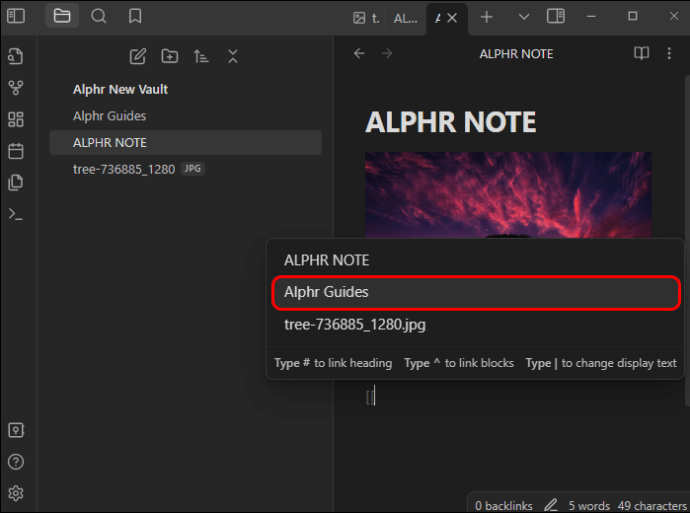Create a new folder icon
Screen dimensions: 690x513
[170, 56]
